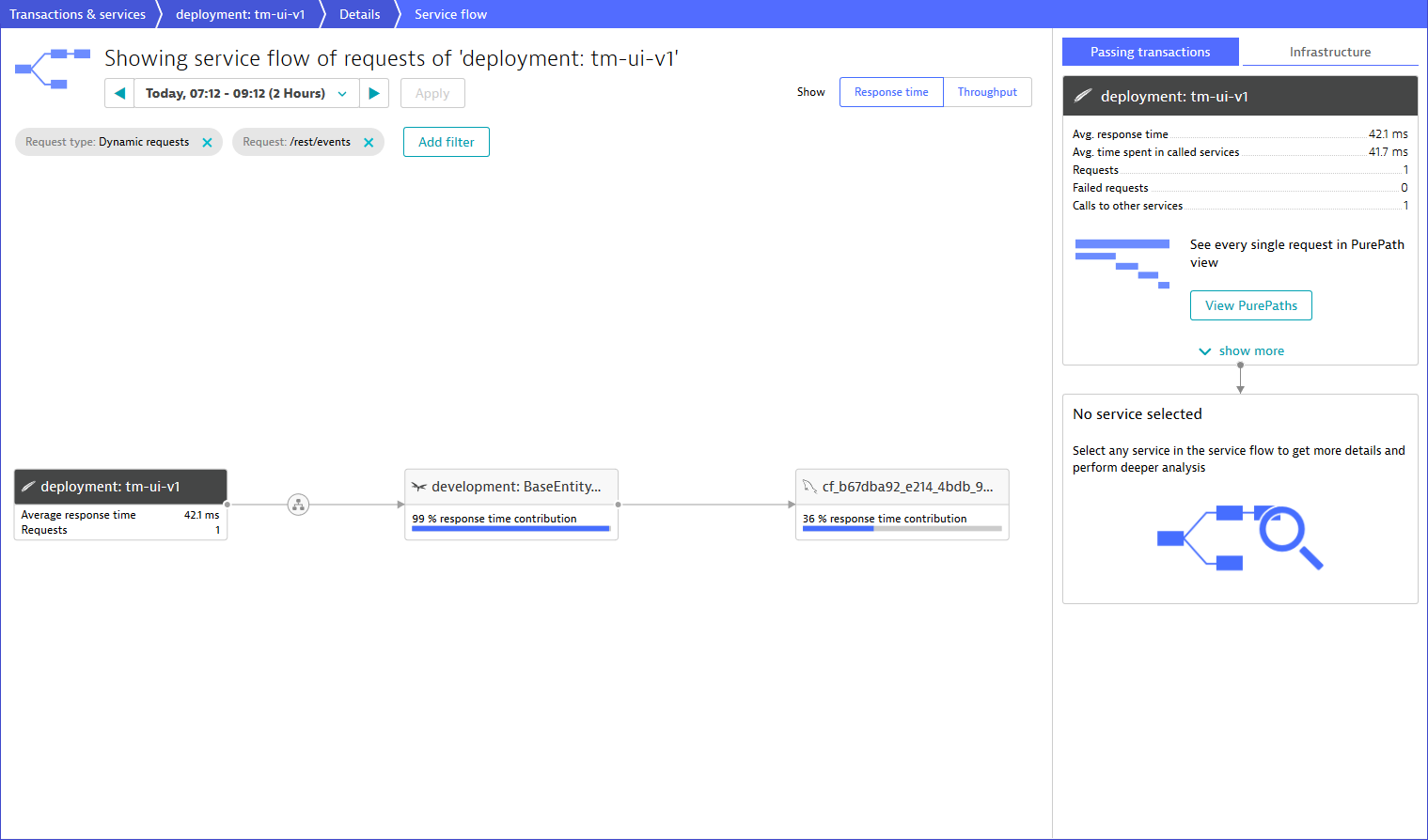Remove the Dynamic requests filter
Screen dimensions: 1428x840
[207, 143]
